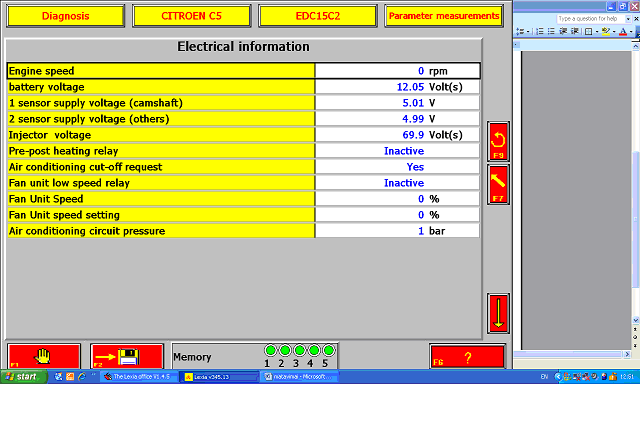Select Air conditioning cut-off request row
640x434 pixels.
click(x=243, y=167)
